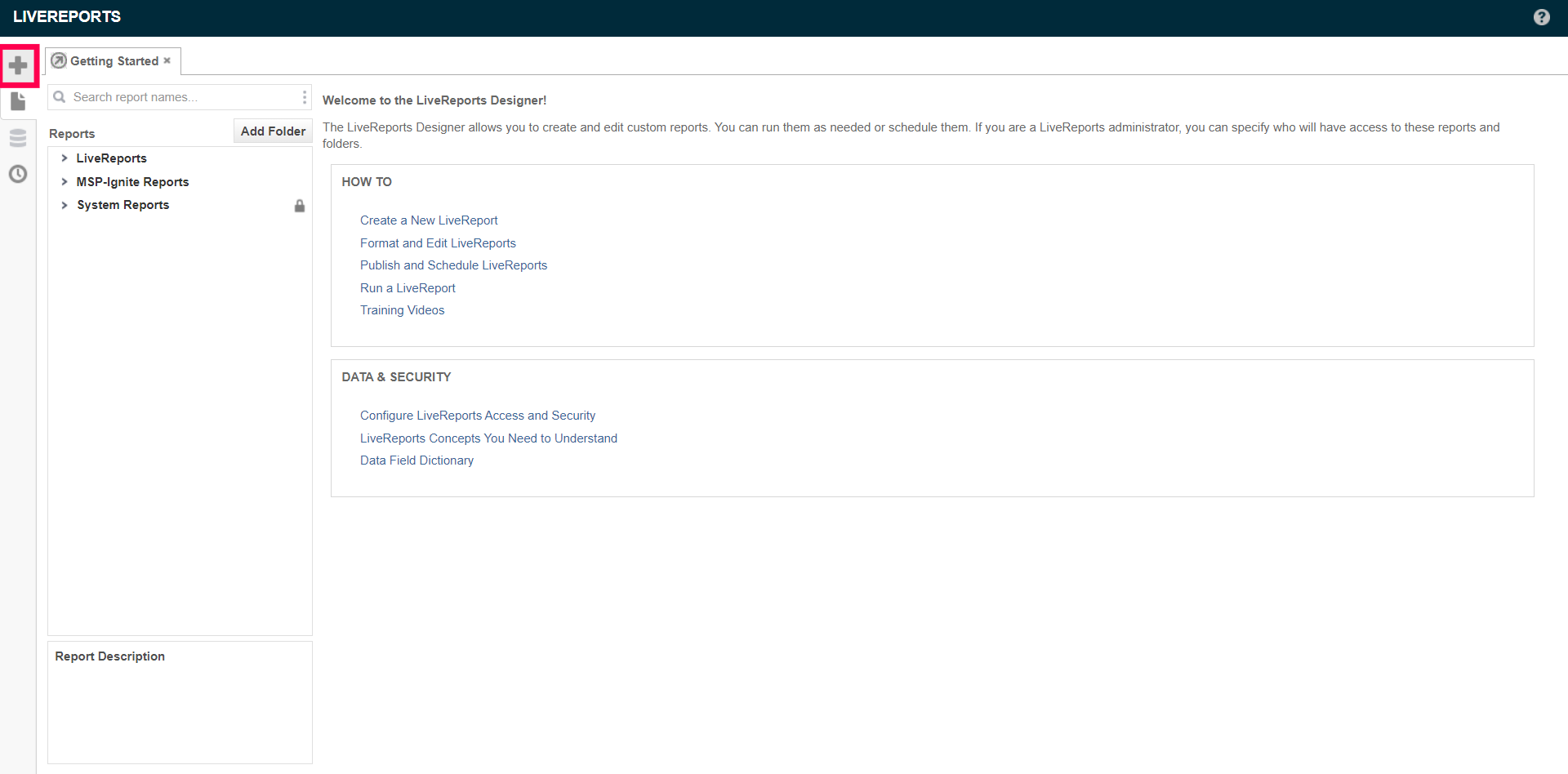
Task: Select the MSP-Ignite Reports folder
Action: tap(132, 182)
